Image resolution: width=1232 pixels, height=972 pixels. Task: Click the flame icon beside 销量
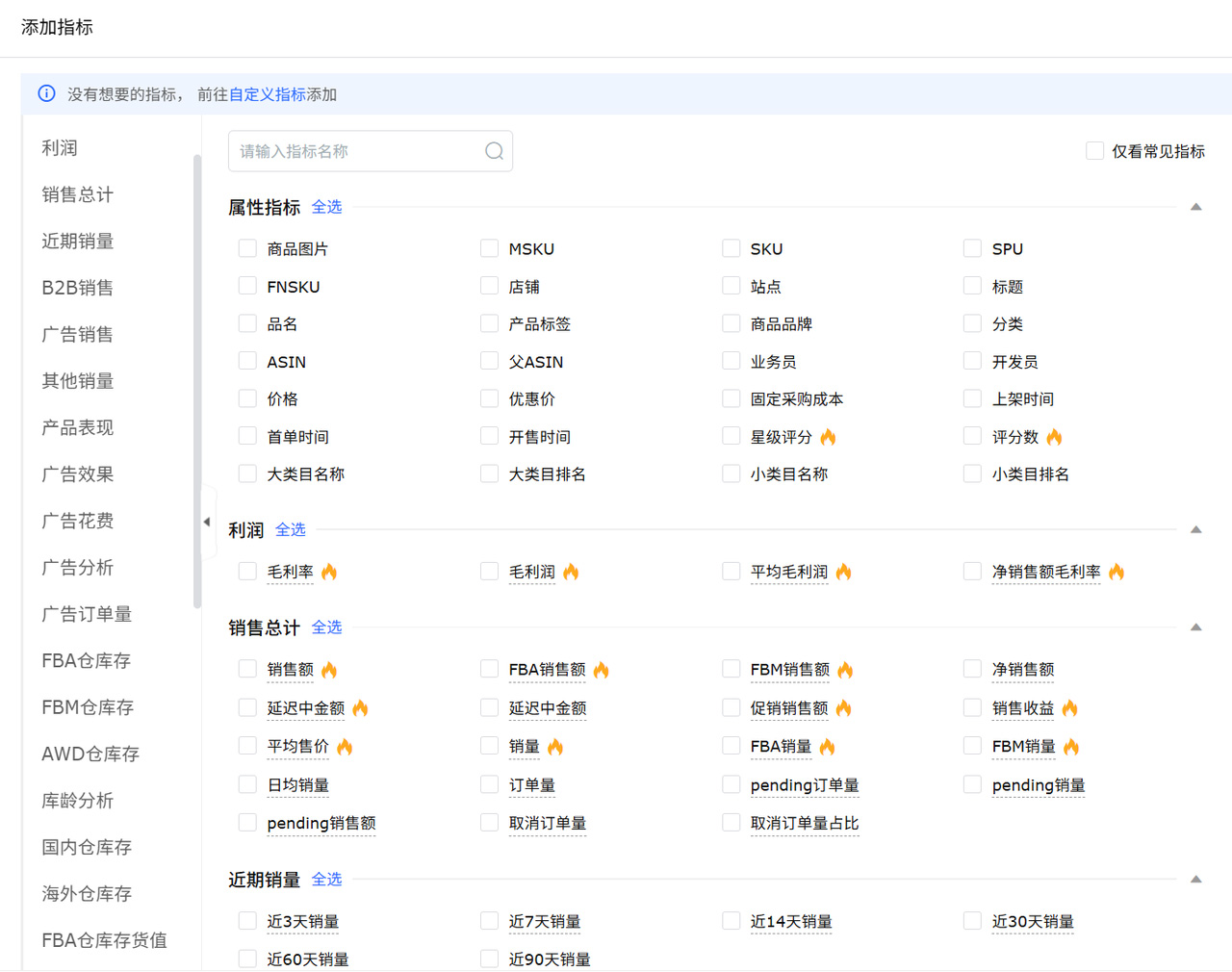coord(555,747)
